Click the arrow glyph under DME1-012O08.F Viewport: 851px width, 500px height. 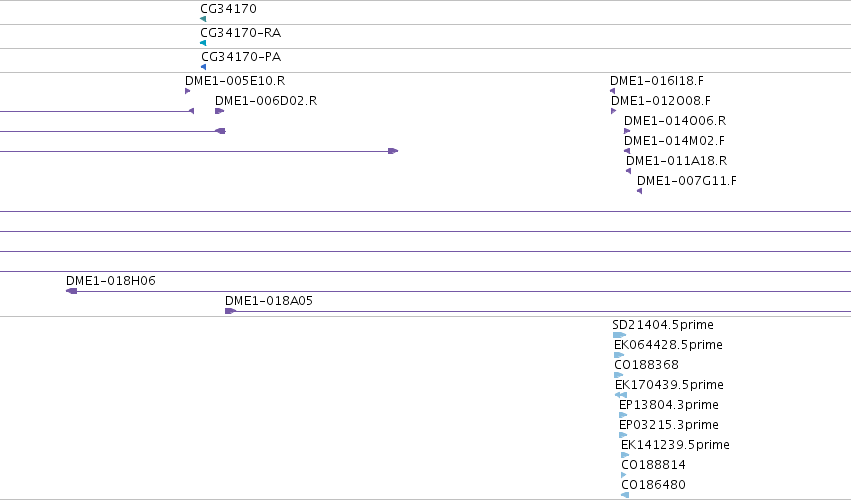[613, 111]
